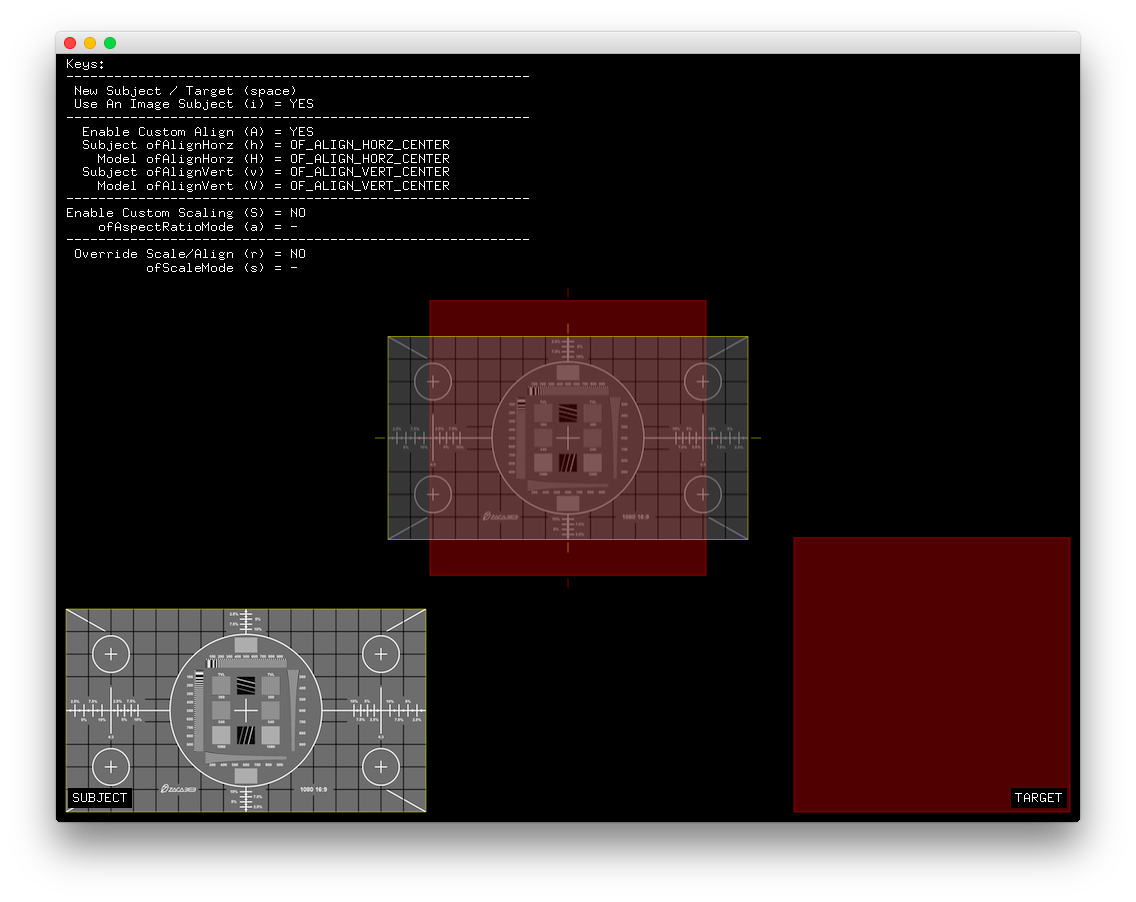Click the dark red target rectangle
The height and width of the screenshot is (902, 1136).
[x=932, y=674]
